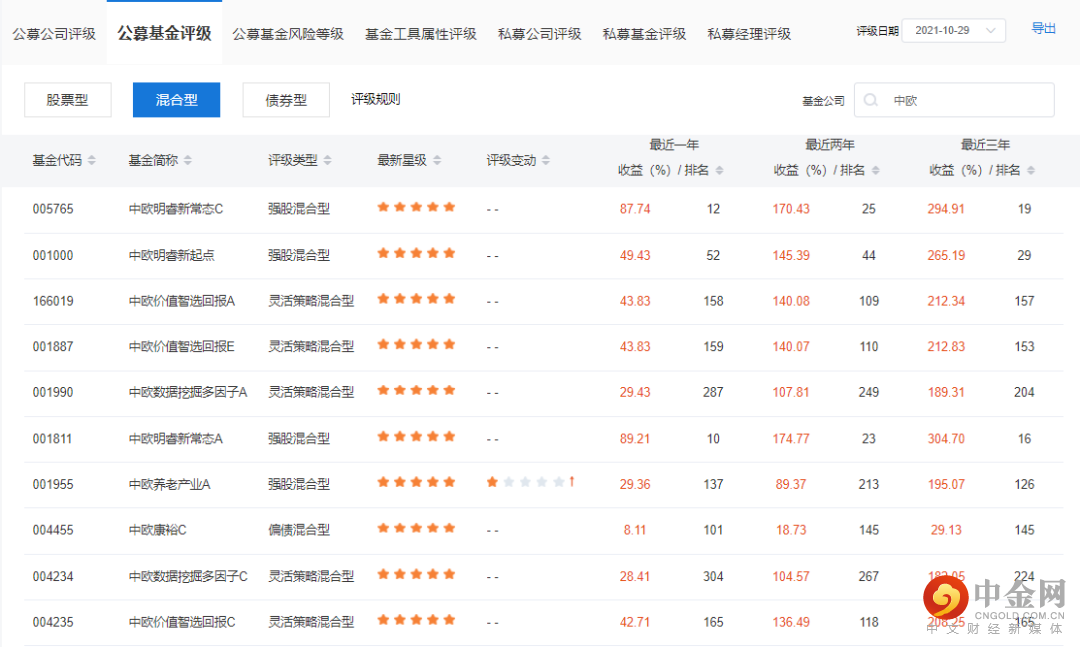This screenshot has height=647, width=1080.
Task: Open fund 中欧明睿新起点
Action: 172,256
